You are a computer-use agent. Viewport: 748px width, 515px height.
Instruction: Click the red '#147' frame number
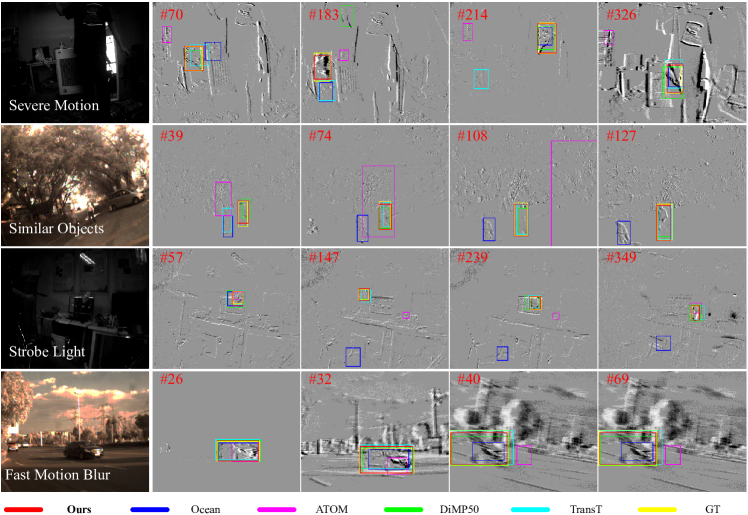pos(324,258)
